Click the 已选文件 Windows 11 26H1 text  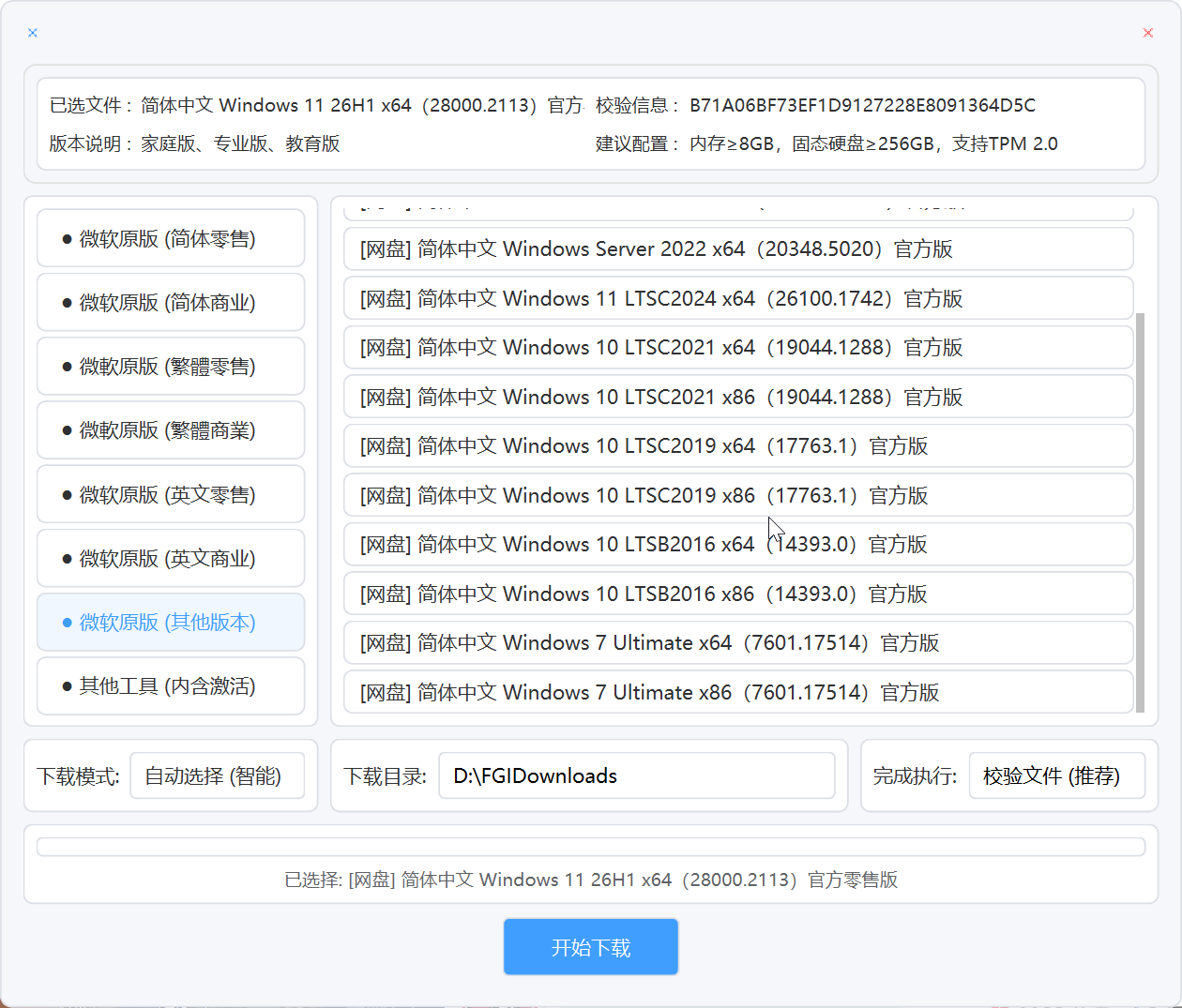coord(362,105)
